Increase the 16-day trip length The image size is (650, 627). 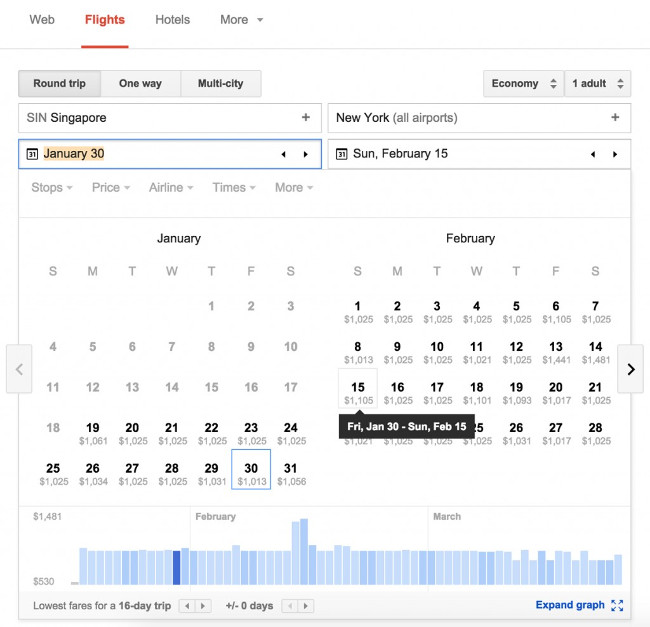(205, 606)
